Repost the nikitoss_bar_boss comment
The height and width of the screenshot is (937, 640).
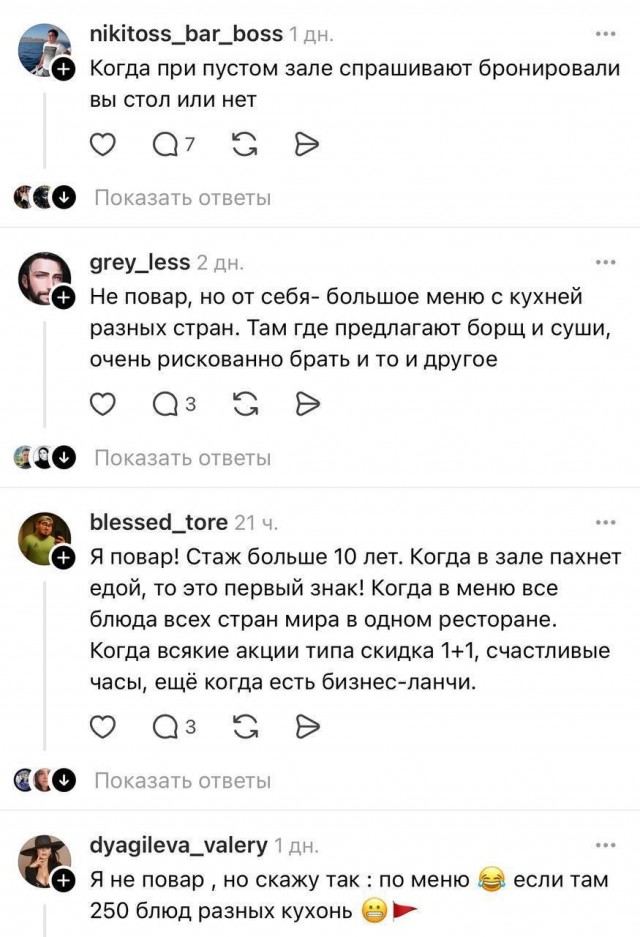pos(245,145)
